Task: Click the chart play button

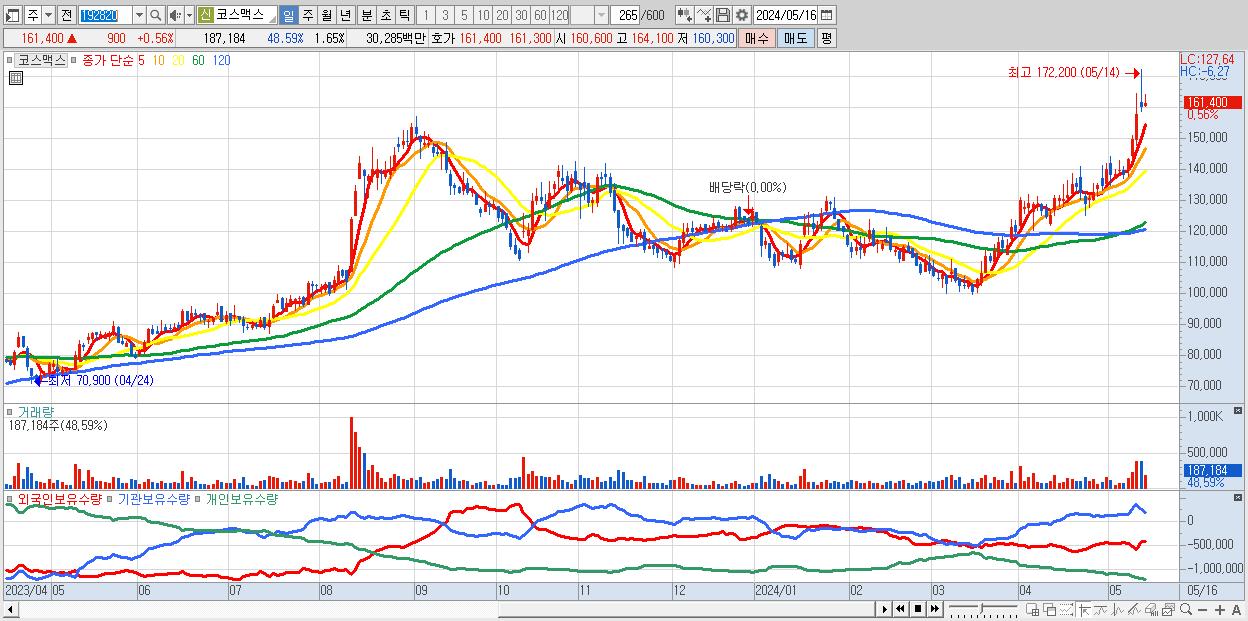Action: [884, 609]
